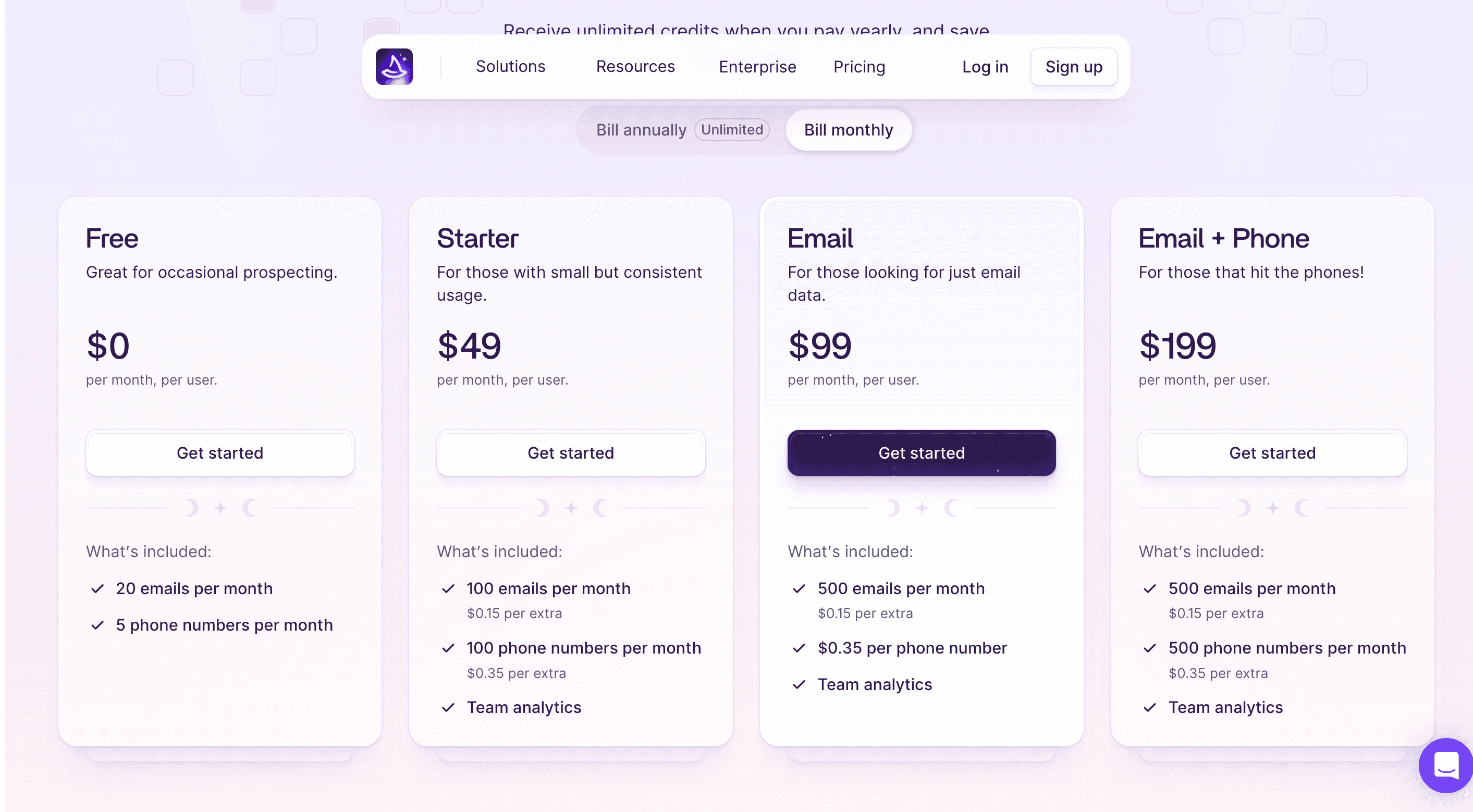Switch billing to Bill annually
This screenshot has width=1473, height=812.
[x=641, y=130]
